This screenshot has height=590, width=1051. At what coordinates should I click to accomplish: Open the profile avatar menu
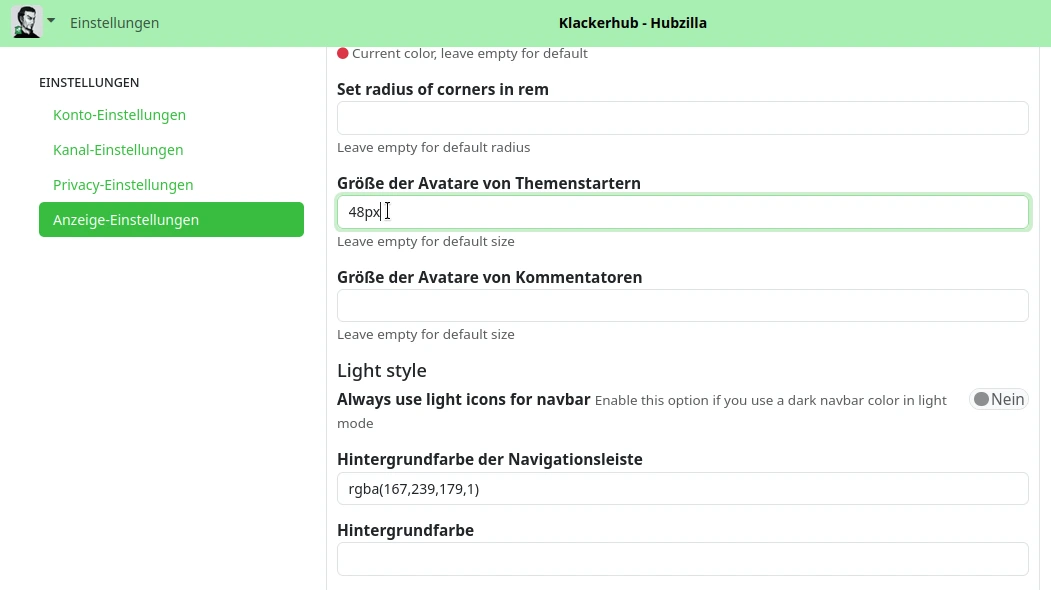(x=26, y=22)
